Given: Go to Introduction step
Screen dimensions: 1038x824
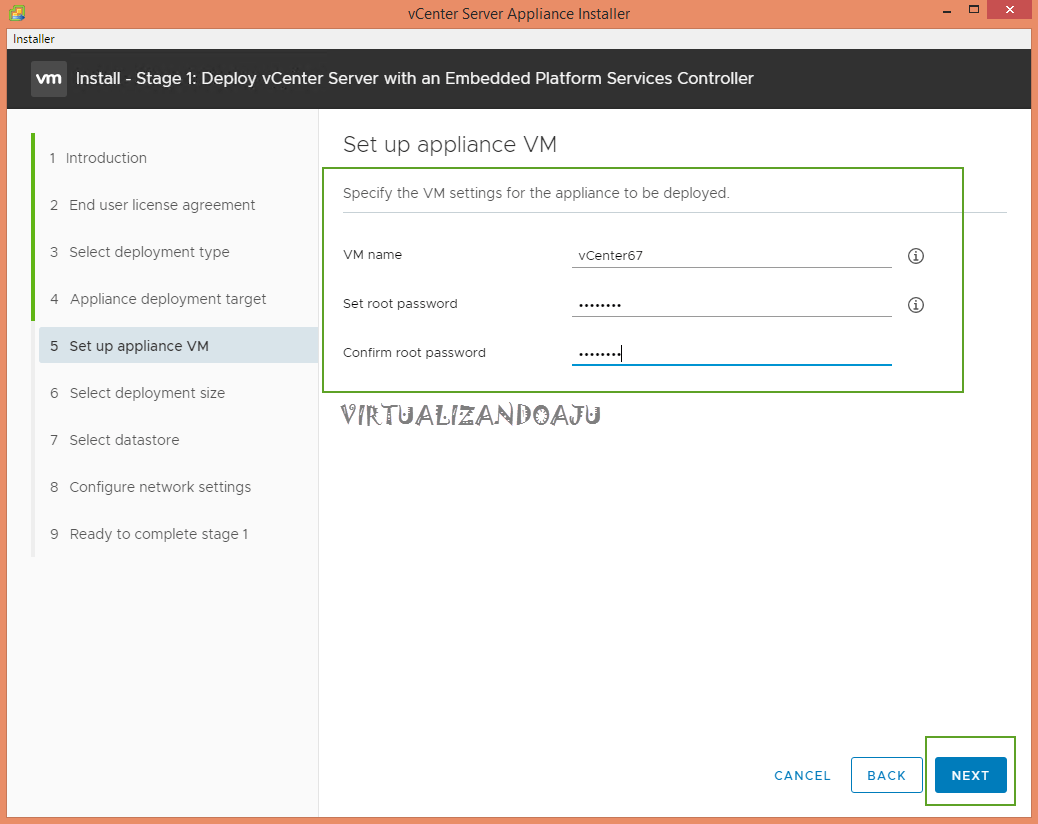Looking at the screenshot, I should 106,158.
